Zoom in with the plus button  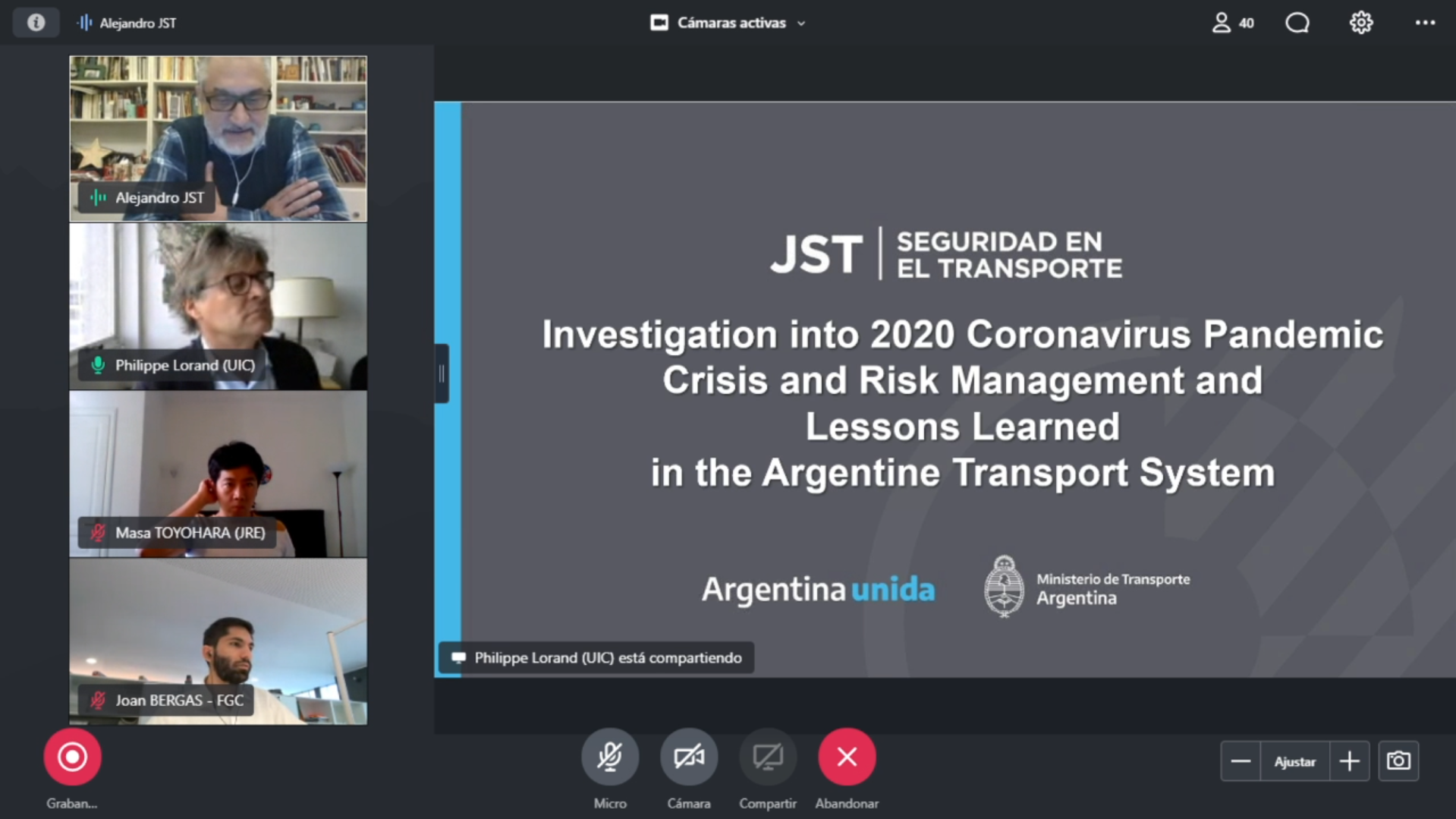tap(1349, 761)
